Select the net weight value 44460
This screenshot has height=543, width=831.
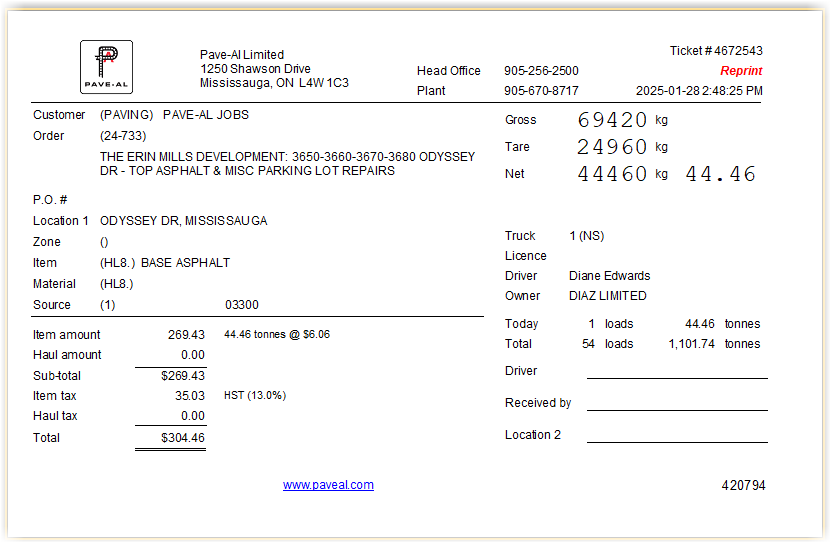point(613,174)
